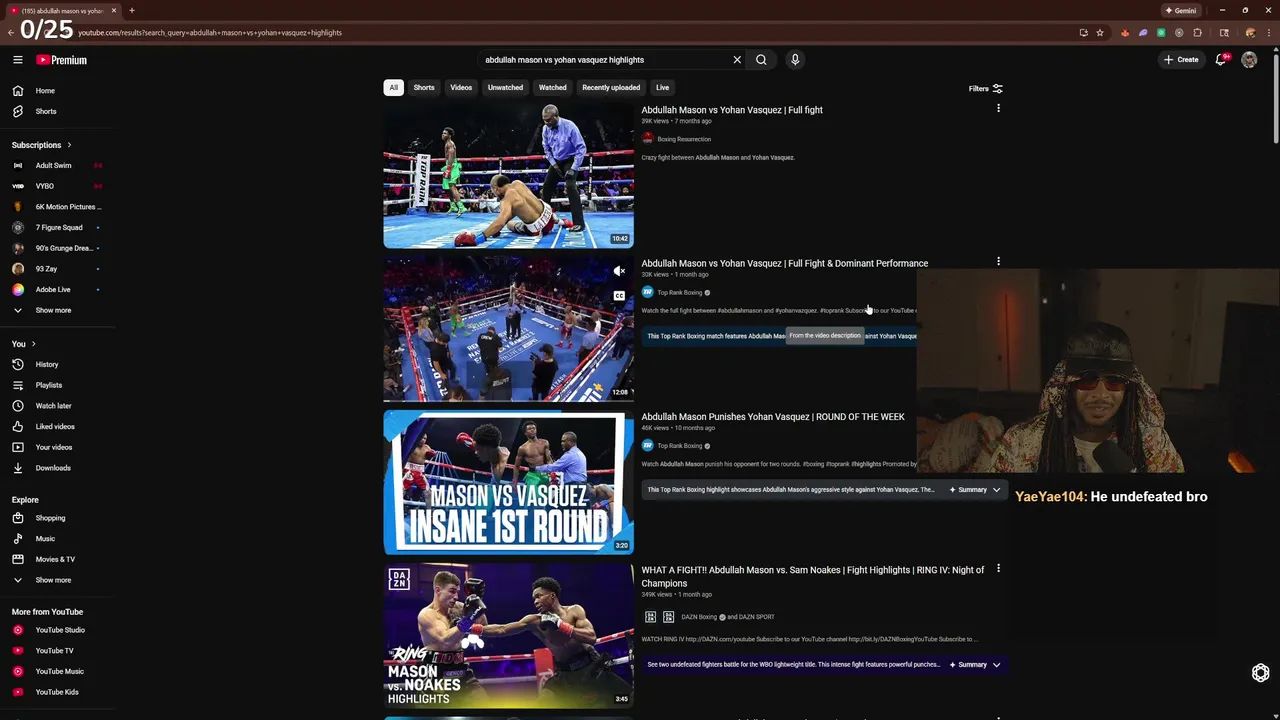Select the Unwatched filter chip
The height and width of the screenshot is (720, 1280).
point(505,87)
